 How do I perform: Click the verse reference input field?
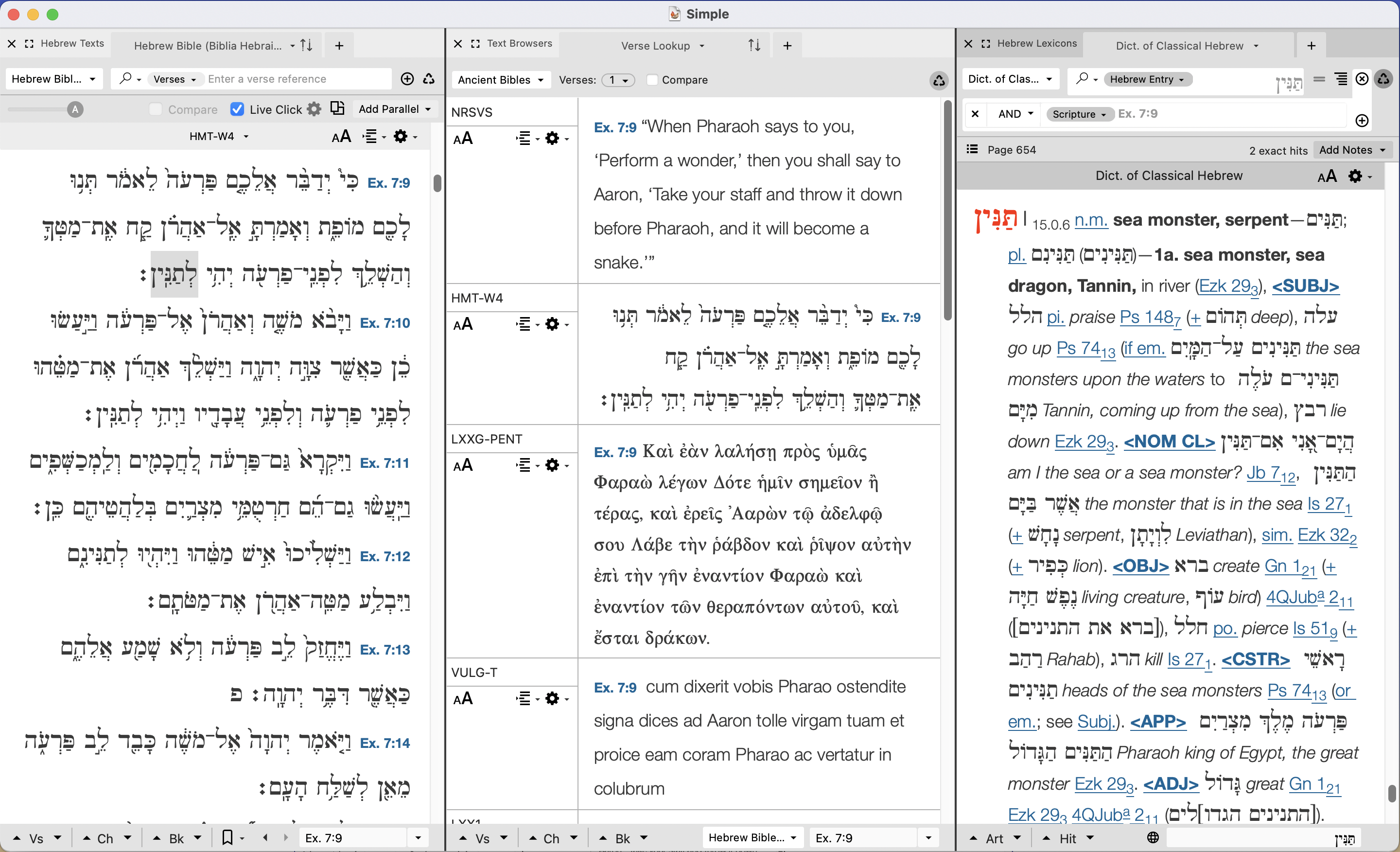click(296, 79)
